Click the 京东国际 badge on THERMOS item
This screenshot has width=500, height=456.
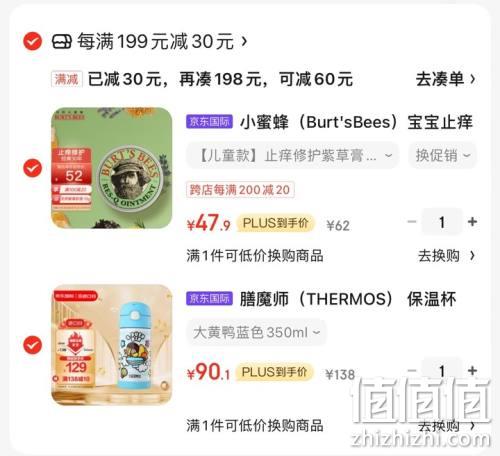coord(209,298)
